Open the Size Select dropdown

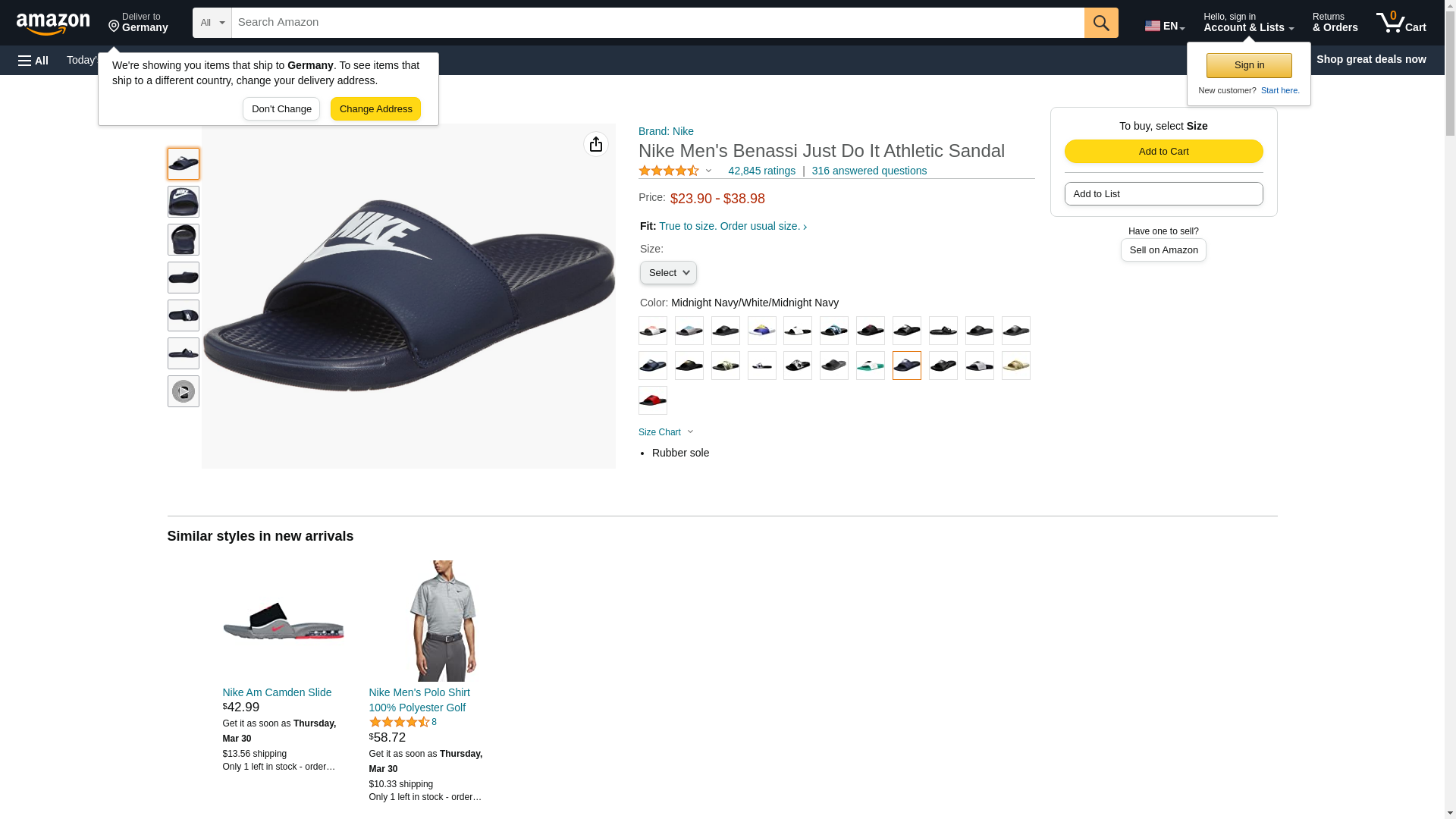click(668, 273)
